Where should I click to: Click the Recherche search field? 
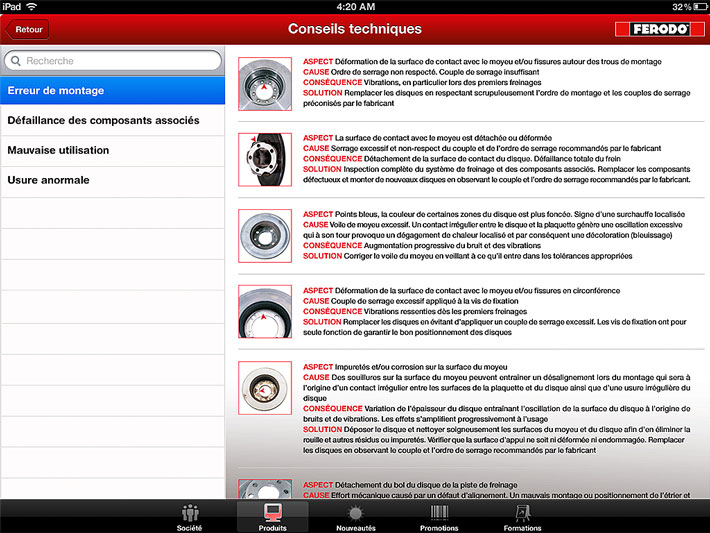tap(113, 61)
